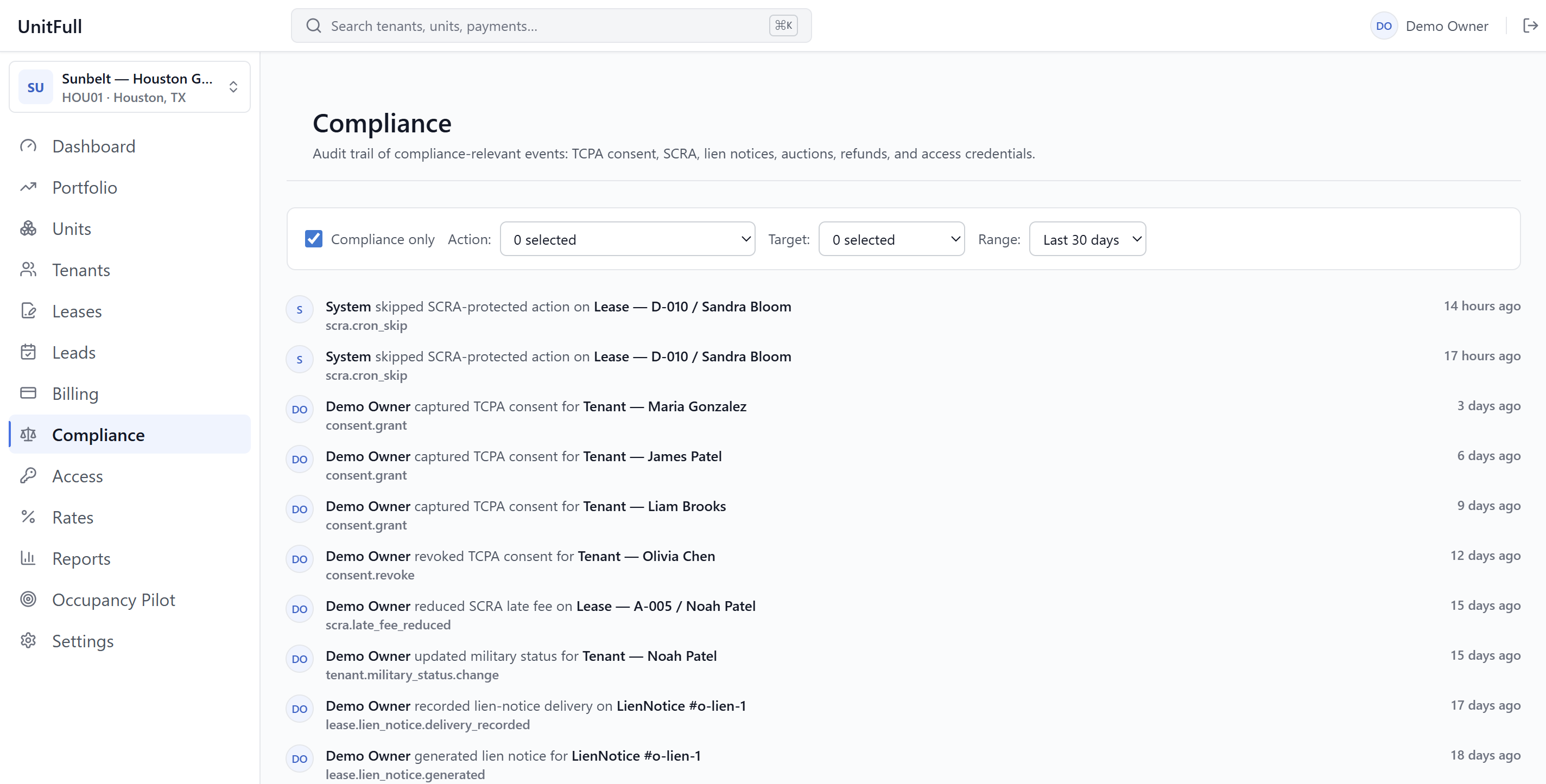Click the log out icon
Screen dimensions: 1546x784
tap(1530, 25)
